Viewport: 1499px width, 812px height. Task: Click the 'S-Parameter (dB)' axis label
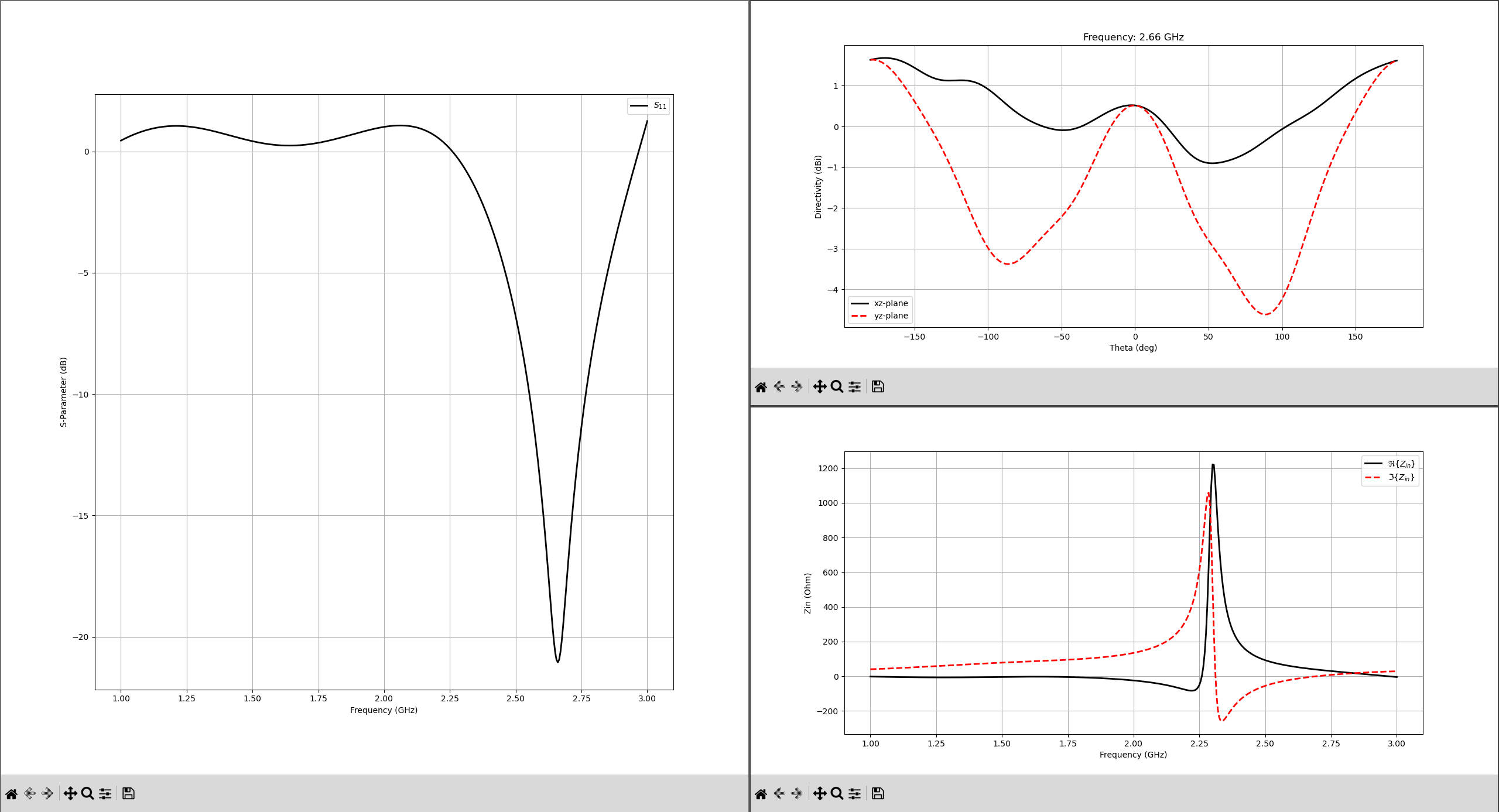63,392
